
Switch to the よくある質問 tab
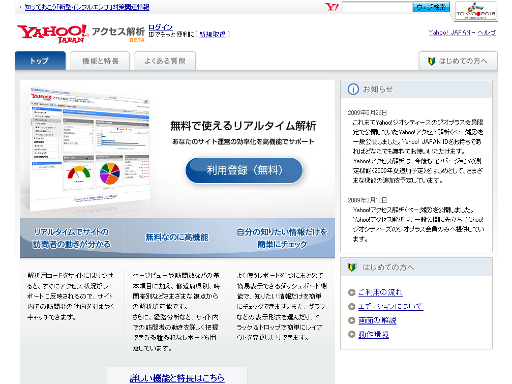point(165,61)
